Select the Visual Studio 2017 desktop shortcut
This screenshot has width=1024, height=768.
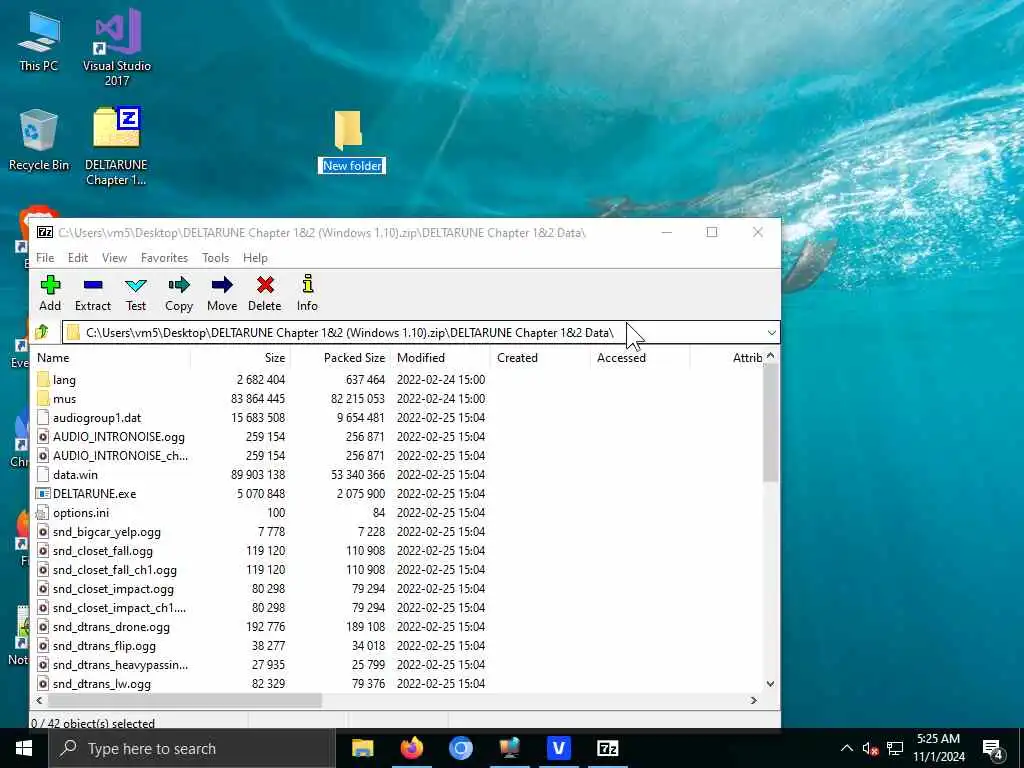click(x=117, y=48)
